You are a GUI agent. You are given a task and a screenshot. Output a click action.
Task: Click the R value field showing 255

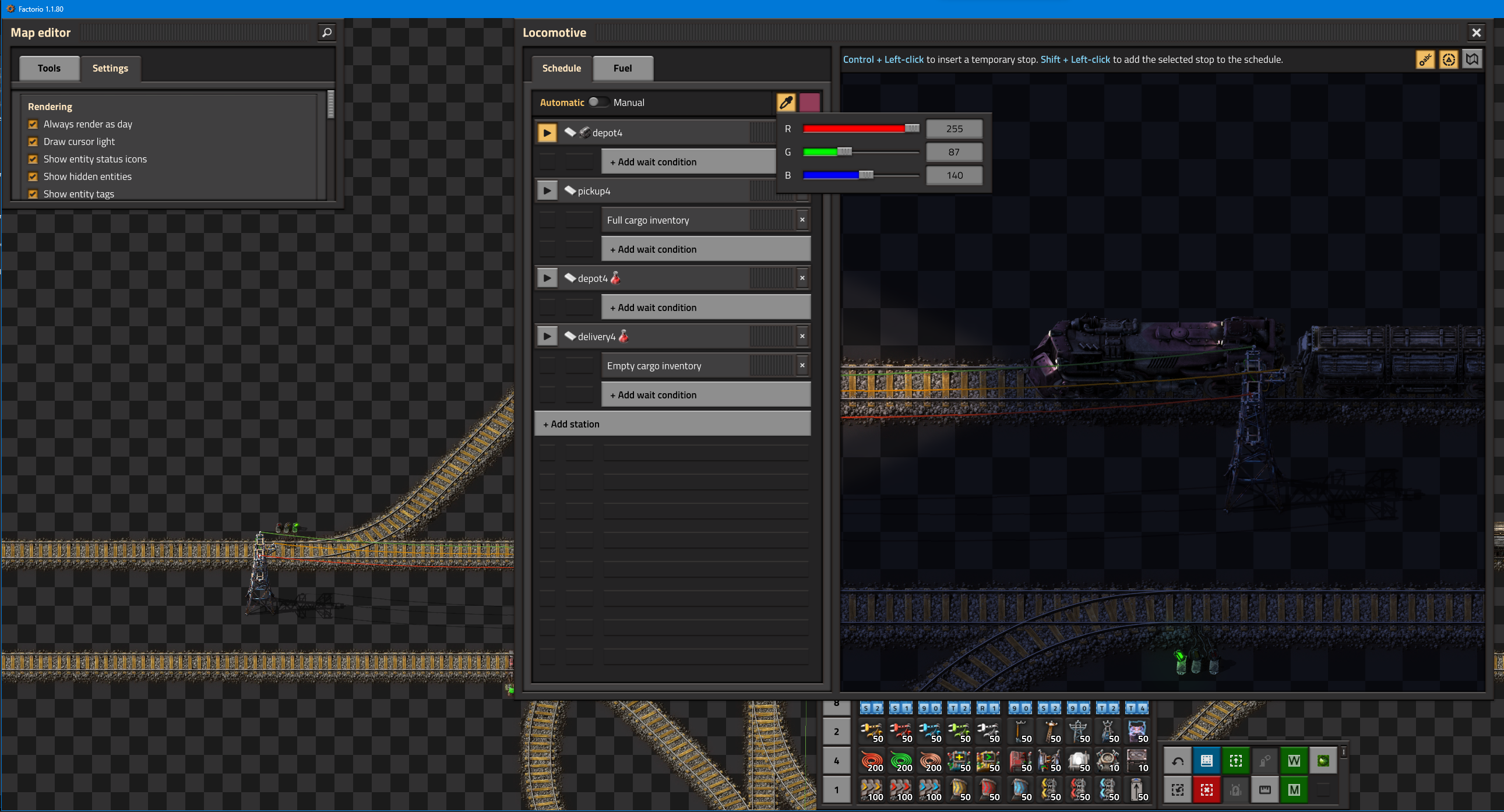pyautogui.click(x=954, y=128)
